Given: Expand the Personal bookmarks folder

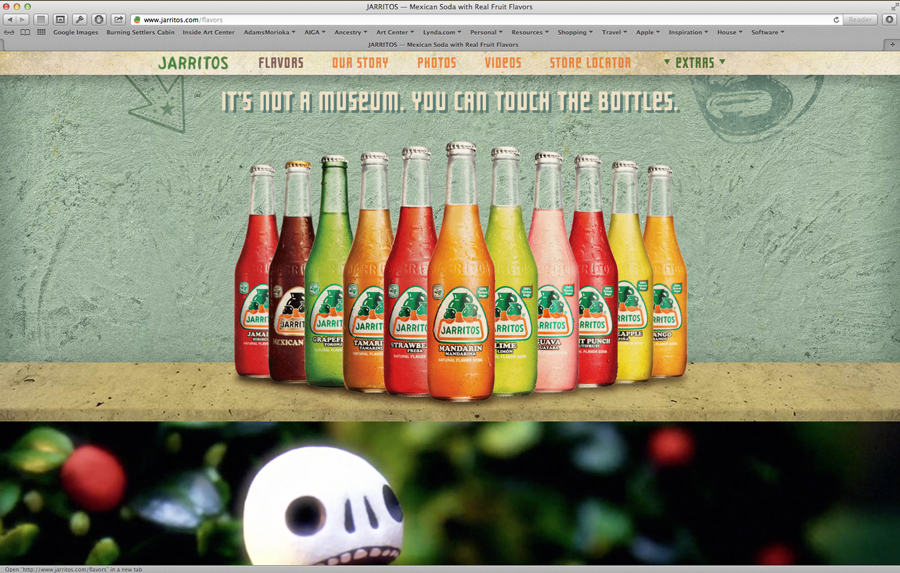Looking at the screenshot, I should 486,32.
